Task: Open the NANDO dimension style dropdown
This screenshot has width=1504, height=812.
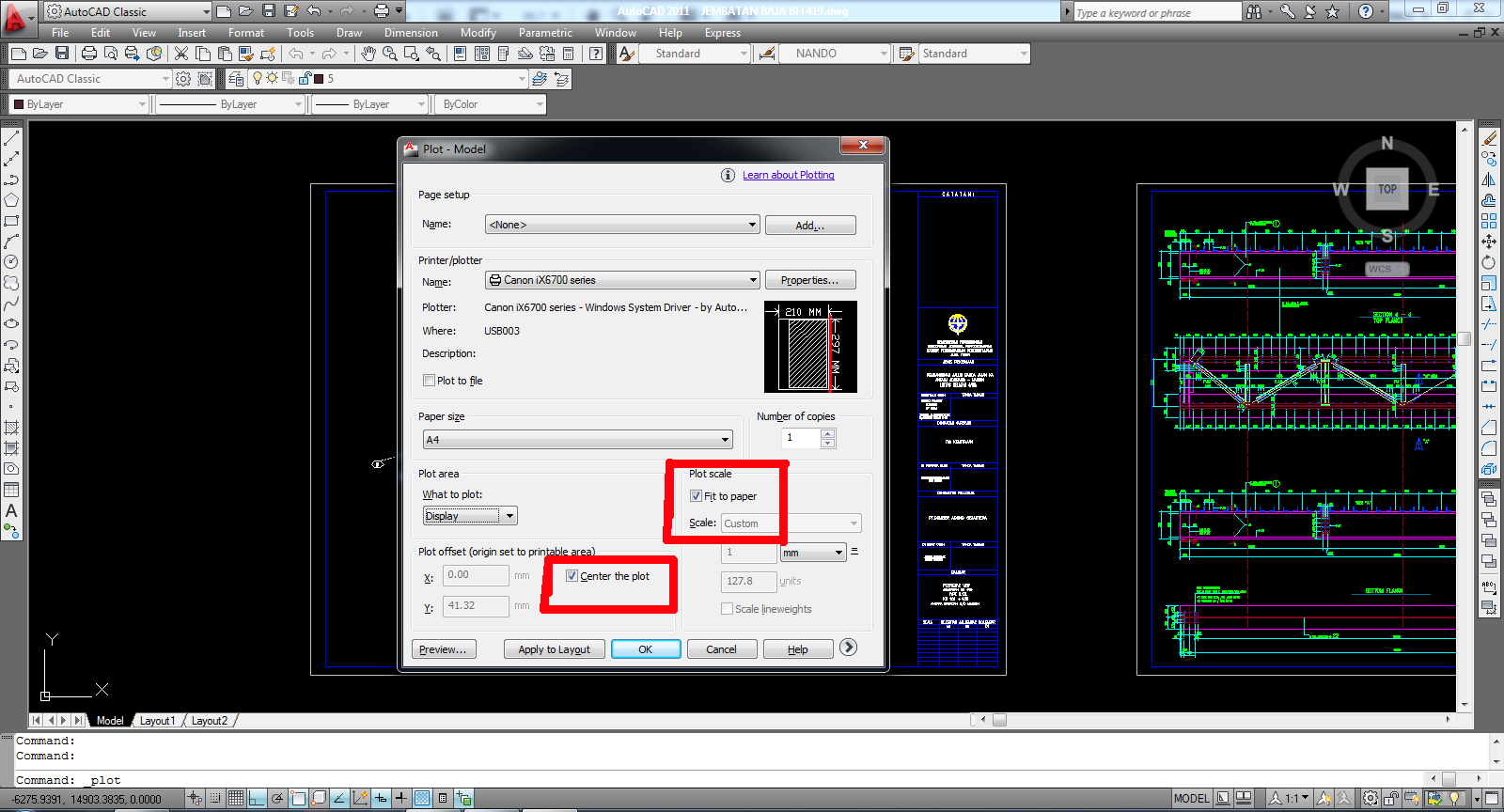Action: click(x=835, y=54)
